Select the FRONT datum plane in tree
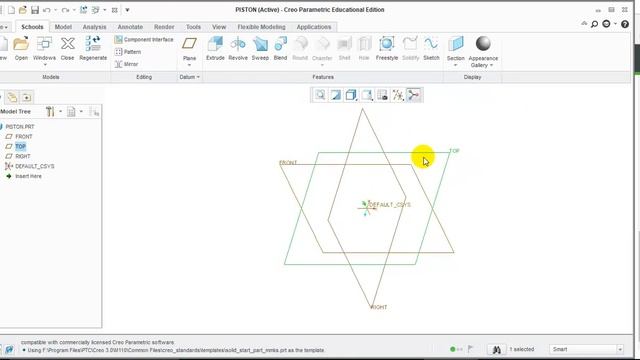Viewport: 640px width, 360px height. tap(24, 136)
